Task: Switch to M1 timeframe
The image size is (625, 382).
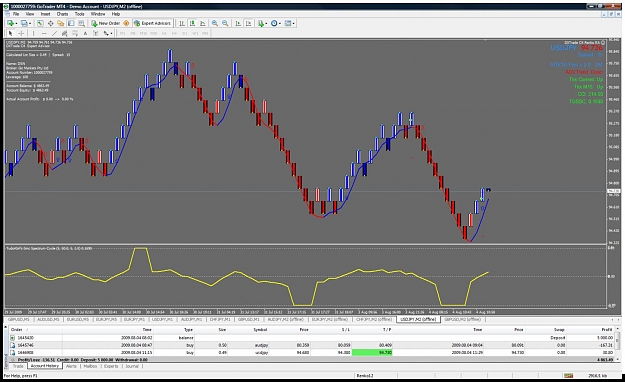Action: pyautogui.click(x=122, y=33)
